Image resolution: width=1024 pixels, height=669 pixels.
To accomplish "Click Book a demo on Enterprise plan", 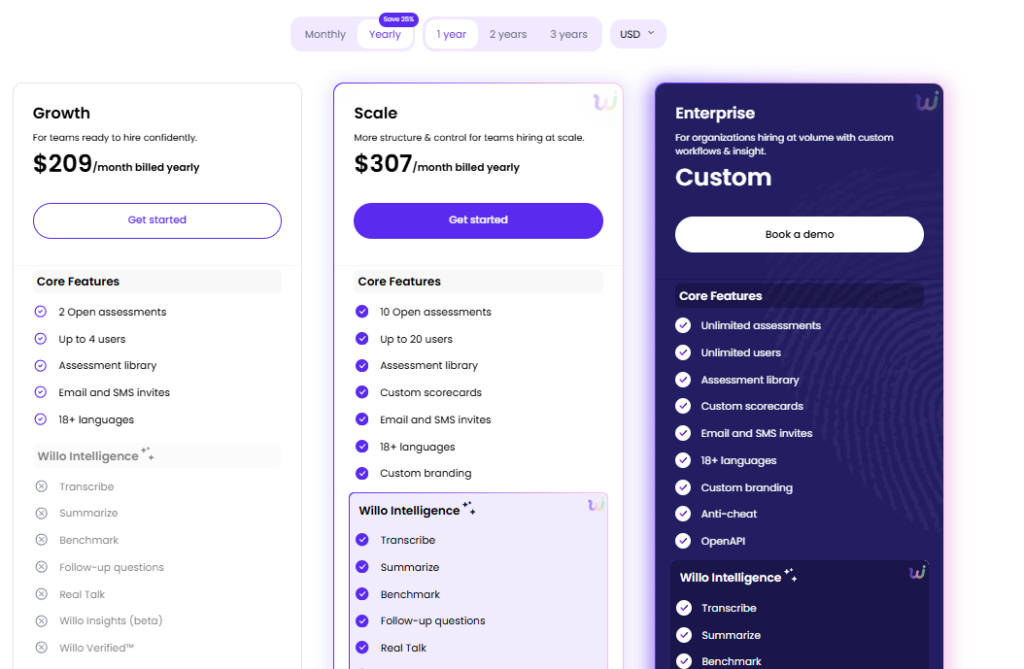I will coord(799,234).
